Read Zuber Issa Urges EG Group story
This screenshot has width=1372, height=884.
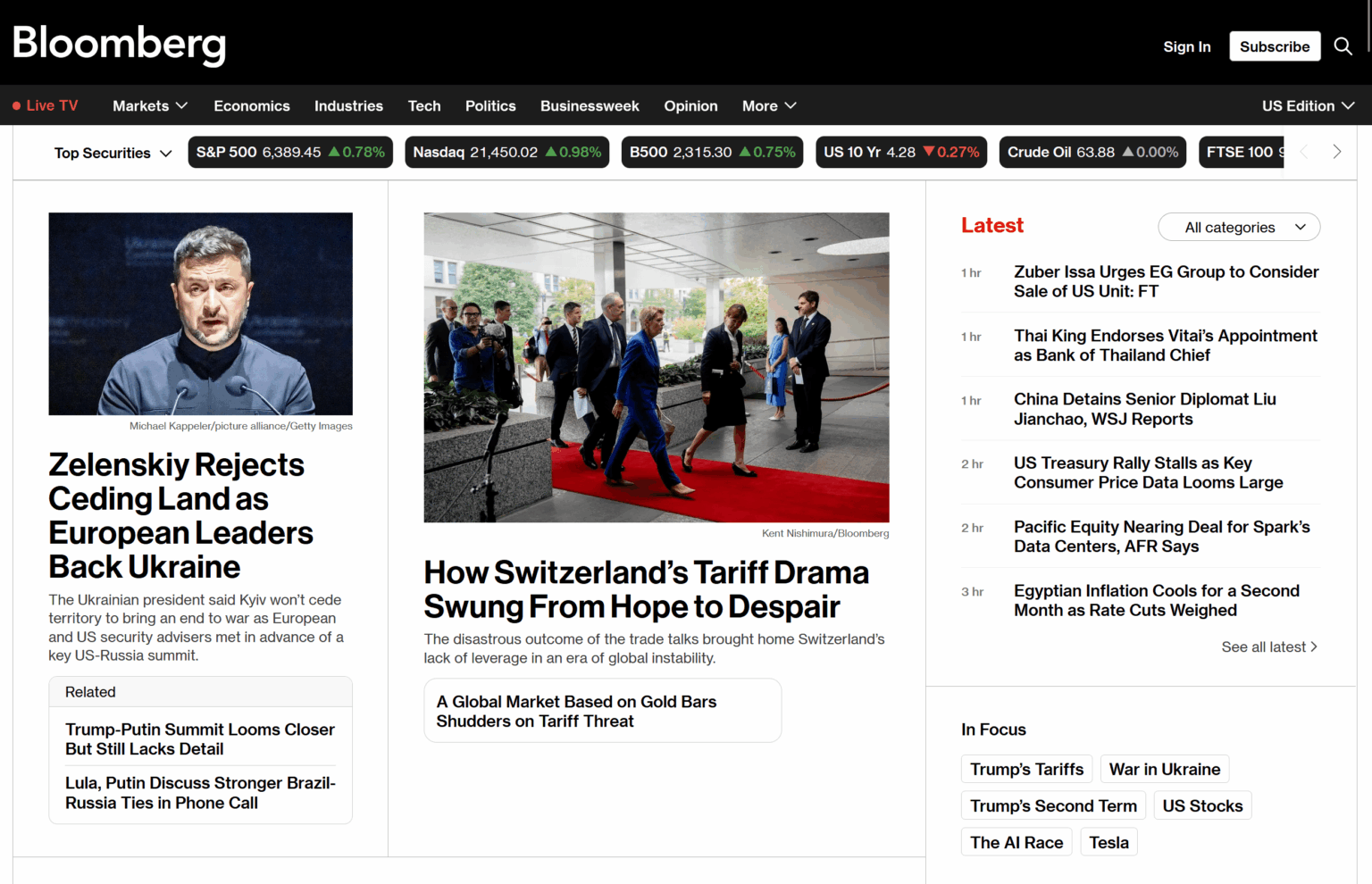click(1167, 281)
